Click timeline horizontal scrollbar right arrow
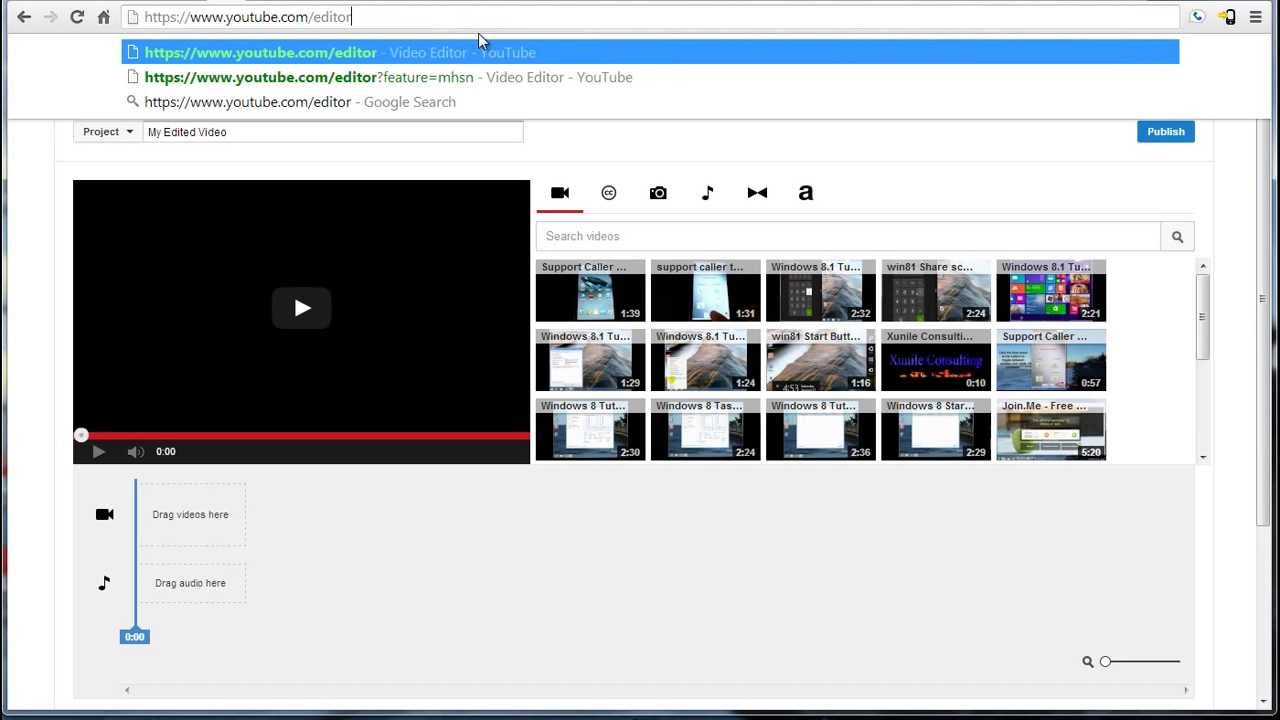The height and width of the screenshot is (720, 1280). point(1187,690)
